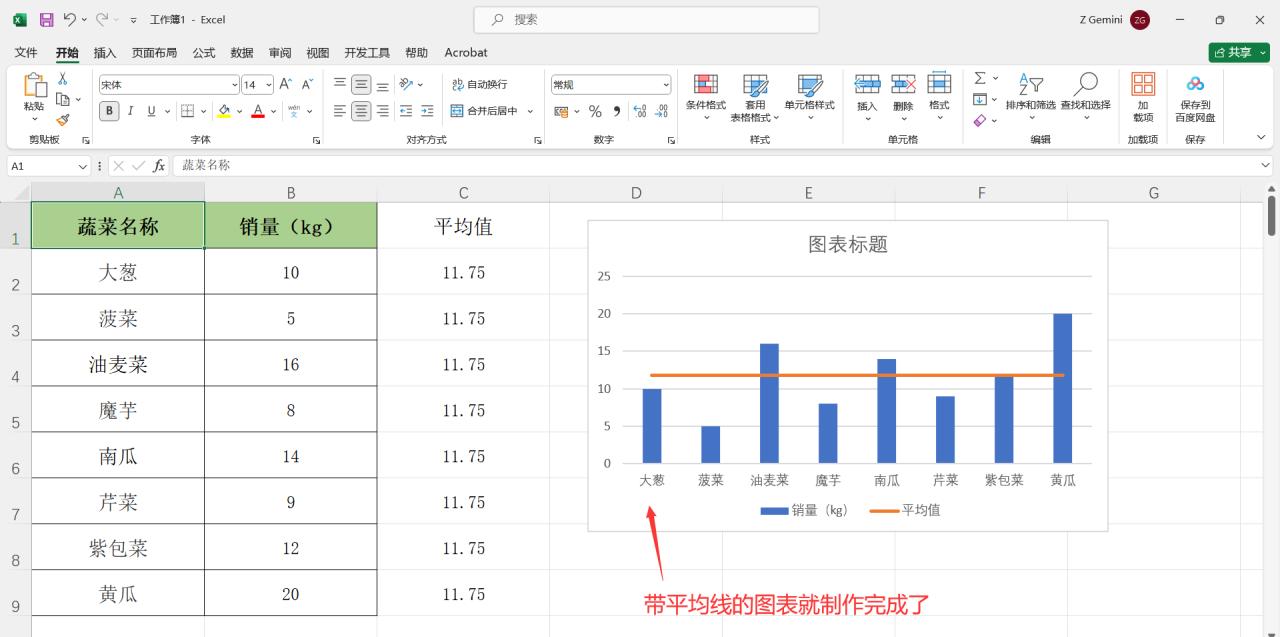Select cell containing 油麦菜
This screenshot has width=1280, height=637.
pos(118,364)
